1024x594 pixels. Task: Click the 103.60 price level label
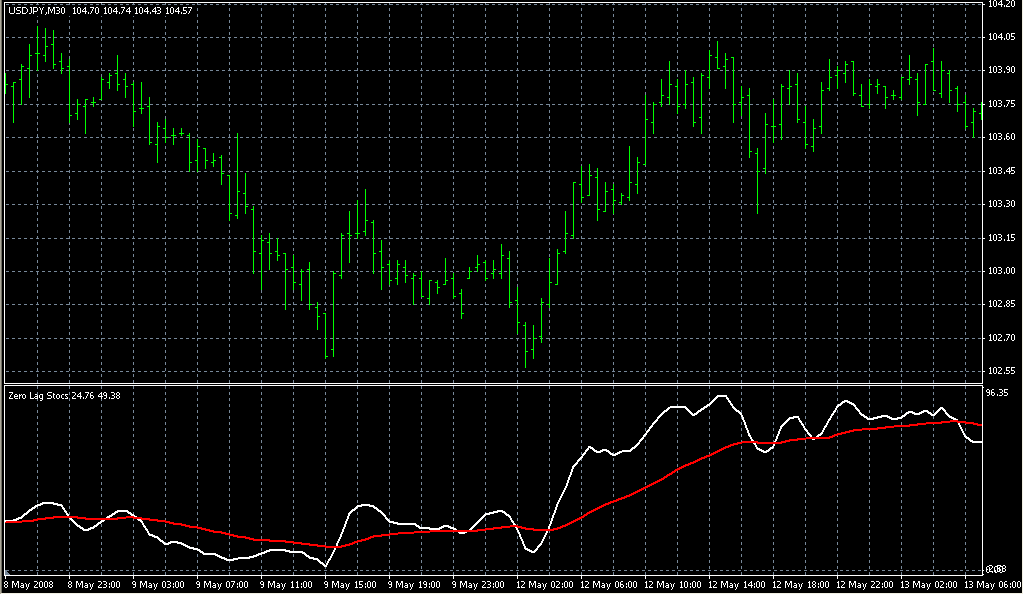1002,137
